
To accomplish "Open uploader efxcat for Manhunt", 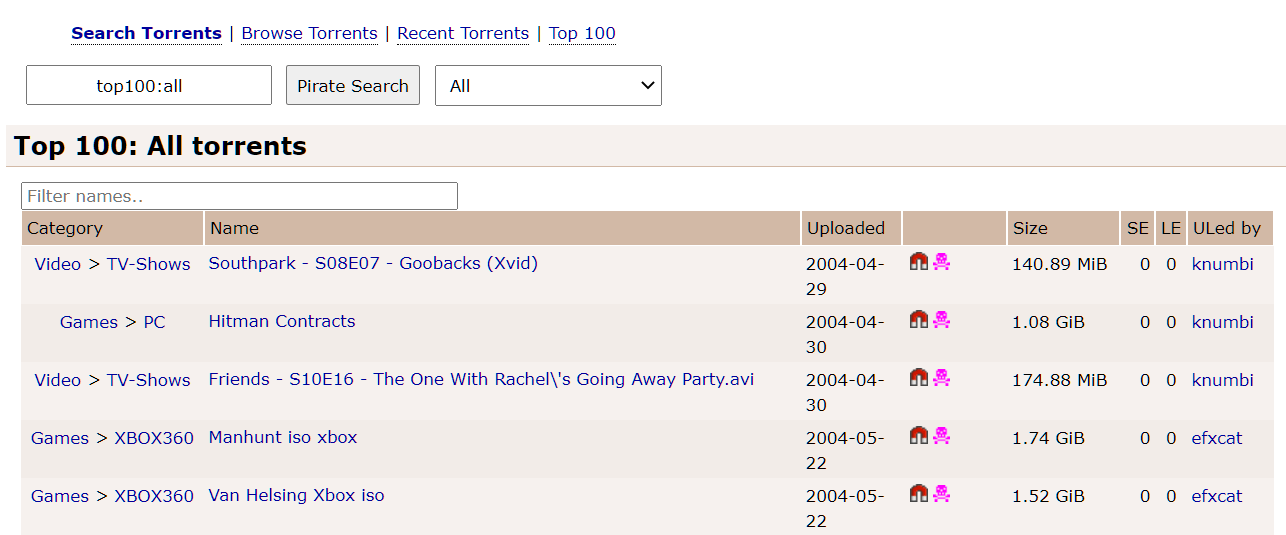I will click(1217, 438).
